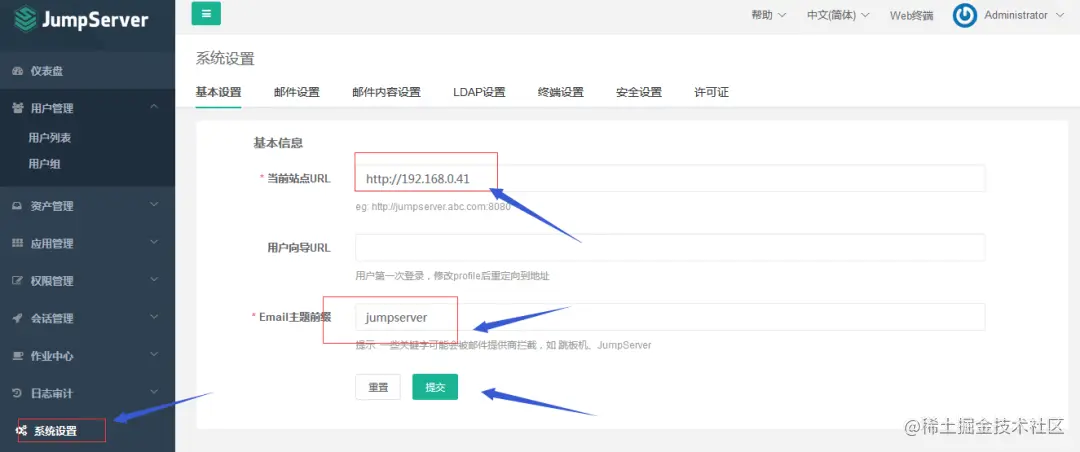Screen dimensions: 1080x452
Task: Open 用户列表 in the sidebar
Action: (x=50, y=138)
